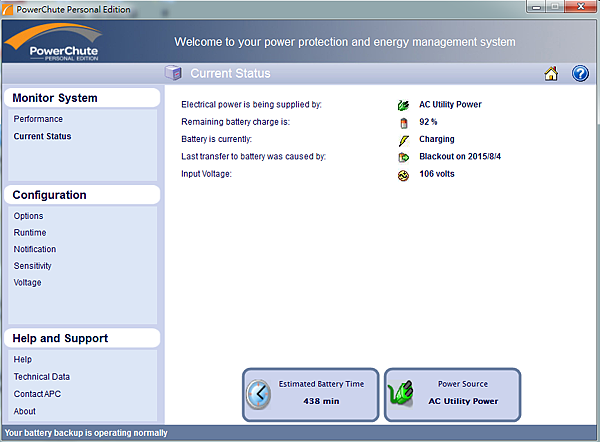600x442 pixels.
Task: Click the 'Charging' battery state value
Action: (x=437, y=139)
